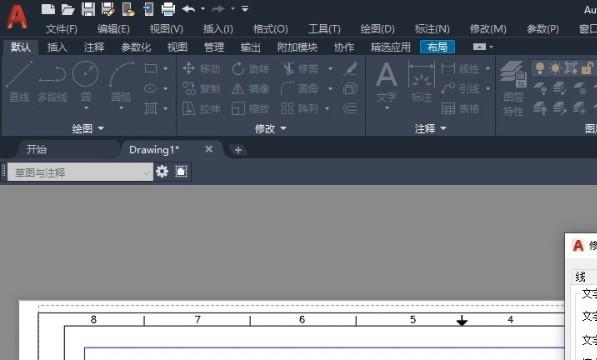Click the Offset icon in Modify panel
Image resolution: width=597 pixels, height=360 pixels.
pos(350,109)
